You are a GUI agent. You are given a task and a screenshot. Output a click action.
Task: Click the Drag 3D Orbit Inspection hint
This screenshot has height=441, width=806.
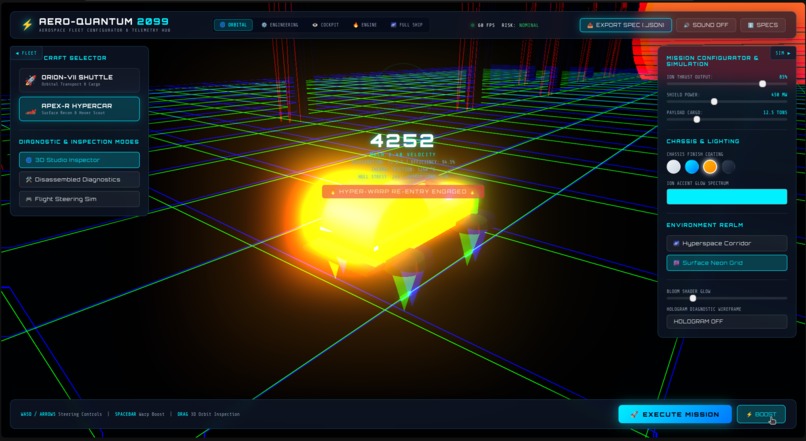pyautogui.click(x=208, y=414)
